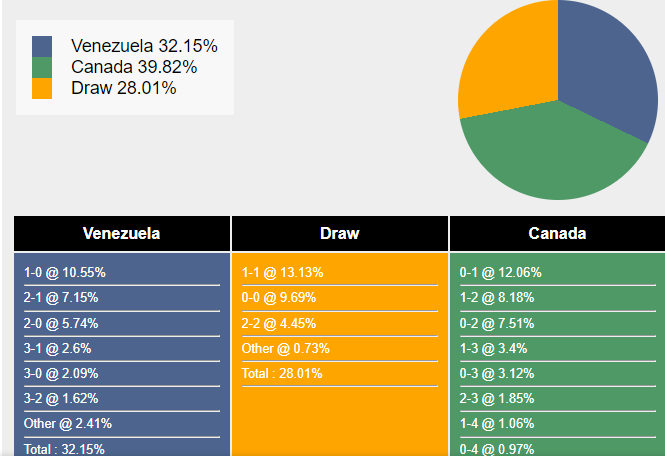Image resolution: width=665 pixels, height=456 pixels.
Task: Click the green Canada pie slice
Action: click(x=550, y=155)
